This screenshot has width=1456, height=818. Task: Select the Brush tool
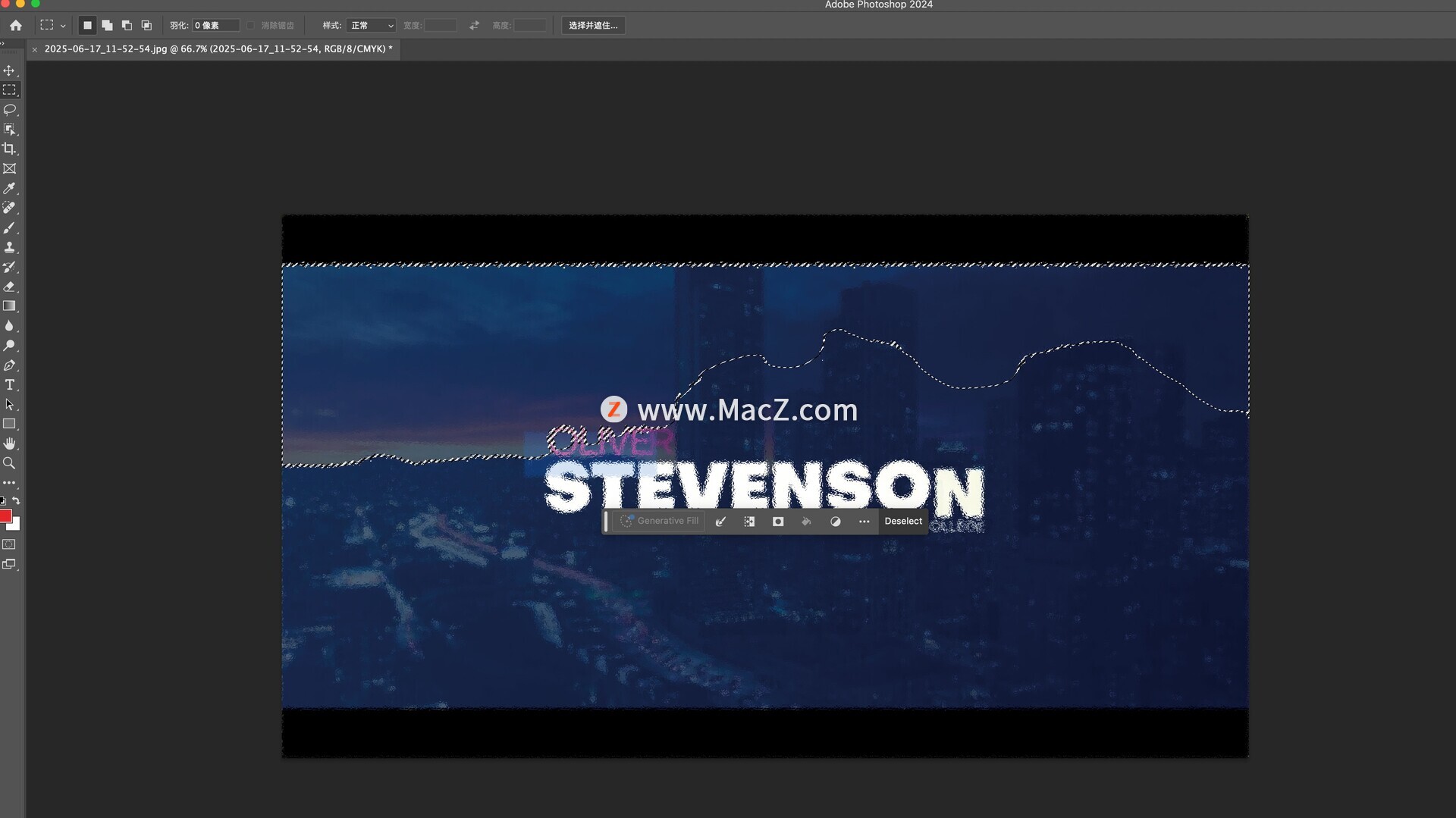(9, 227)
